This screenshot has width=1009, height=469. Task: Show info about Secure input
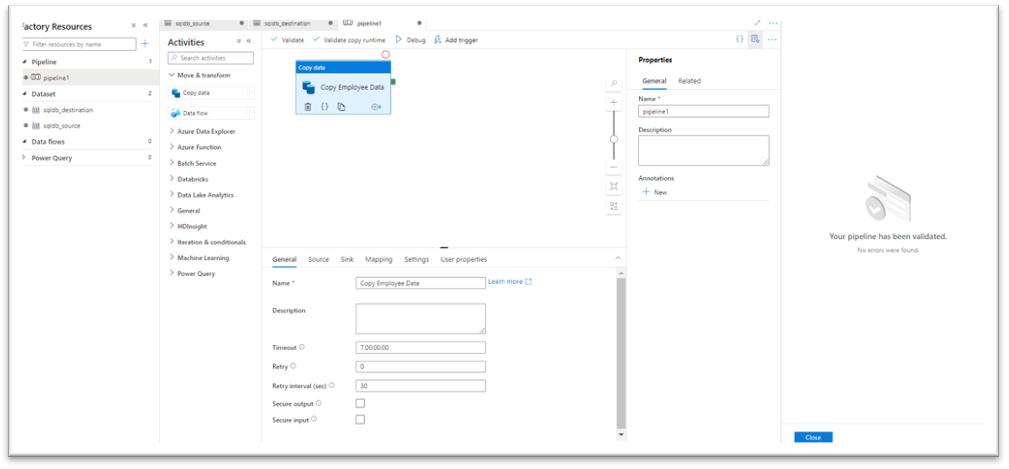pyautogui.click(x=314, y=419)
